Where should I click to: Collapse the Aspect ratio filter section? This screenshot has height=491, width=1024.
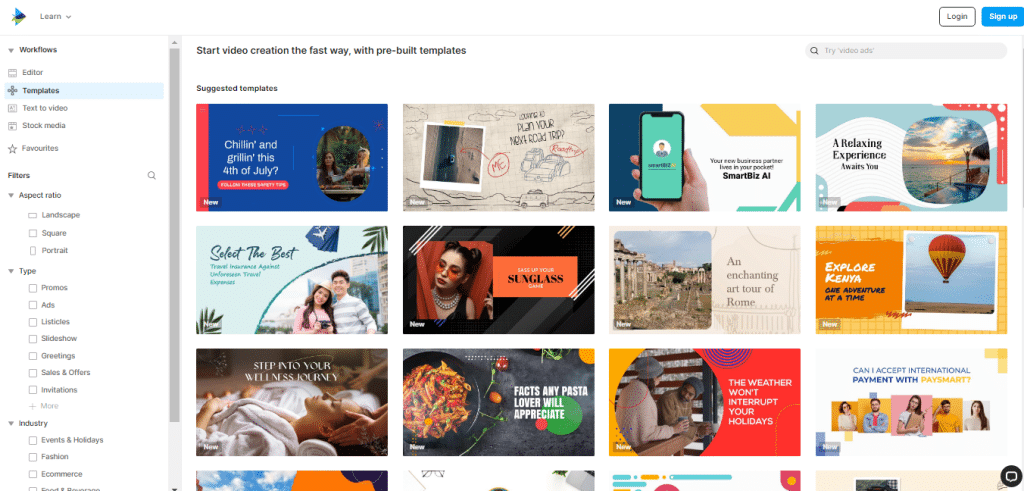click(x=11, y=196)
